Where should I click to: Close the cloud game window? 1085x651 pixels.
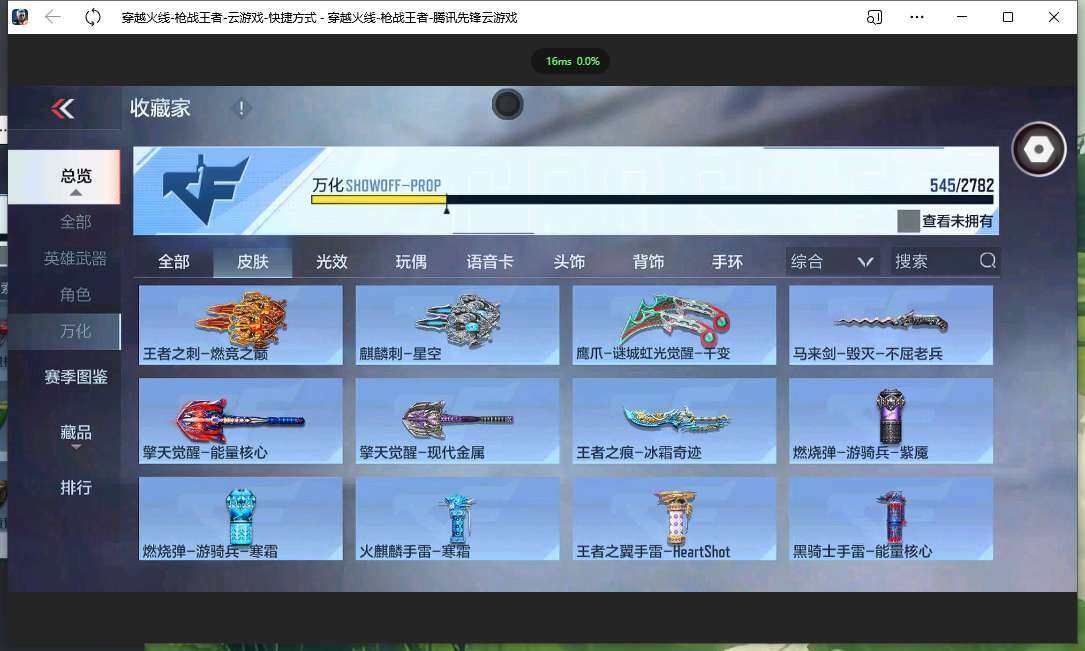1053,17
